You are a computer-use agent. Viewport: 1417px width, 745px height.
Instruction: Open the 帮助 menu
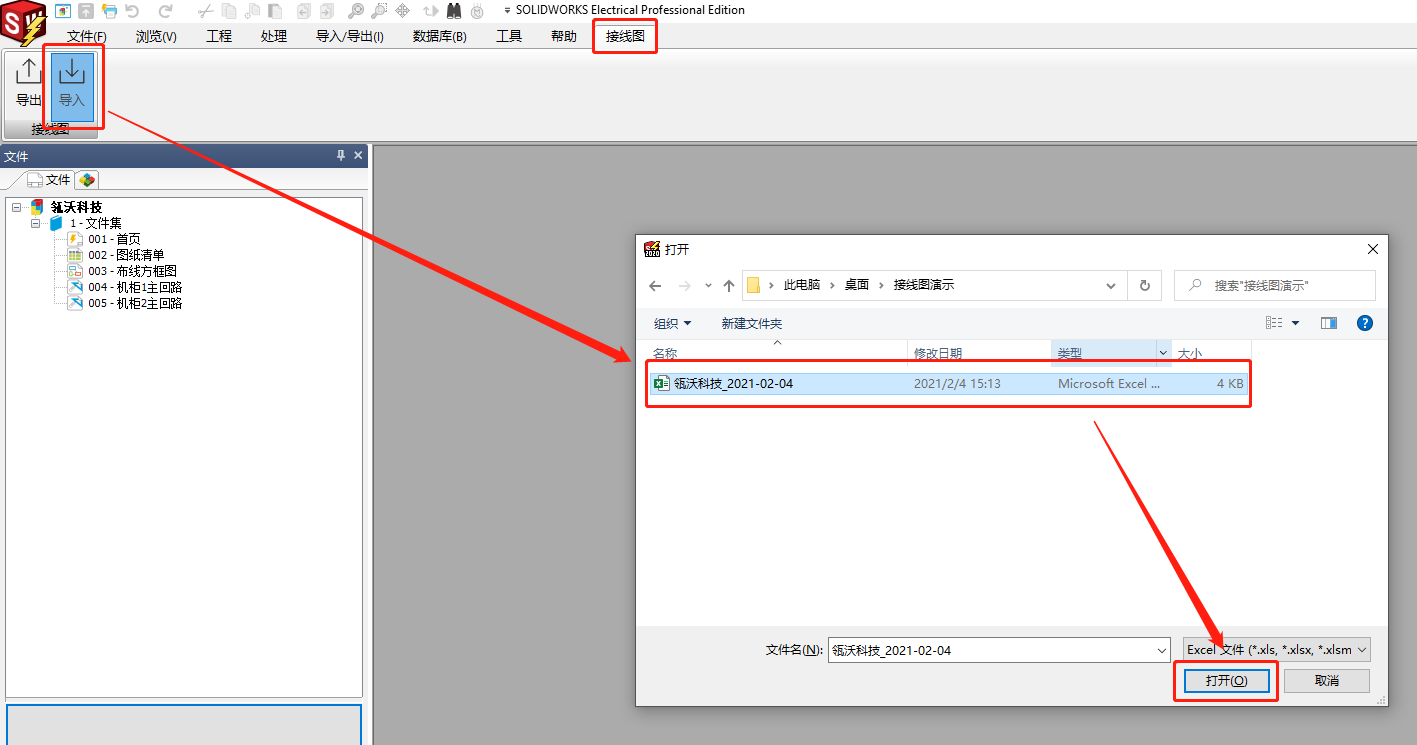coord(564,36)
